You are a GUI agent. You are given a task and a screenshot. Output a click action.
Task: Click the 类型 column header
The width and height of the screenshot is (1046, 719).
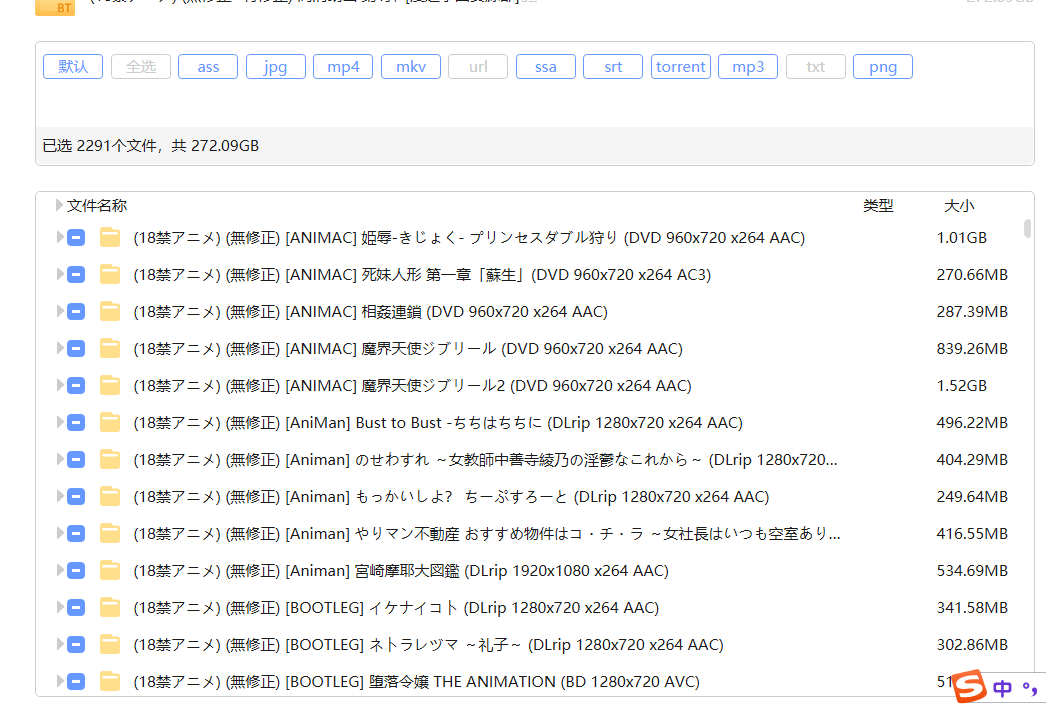878,206
